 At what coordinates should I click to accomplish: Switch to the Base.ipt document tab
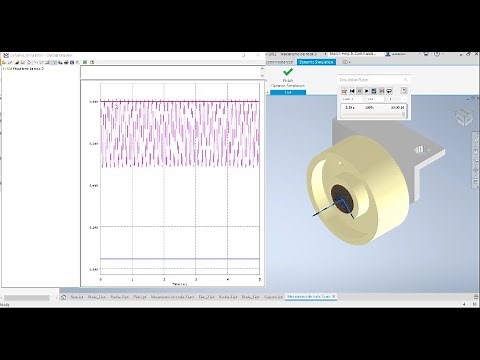(x=77, y=297)
